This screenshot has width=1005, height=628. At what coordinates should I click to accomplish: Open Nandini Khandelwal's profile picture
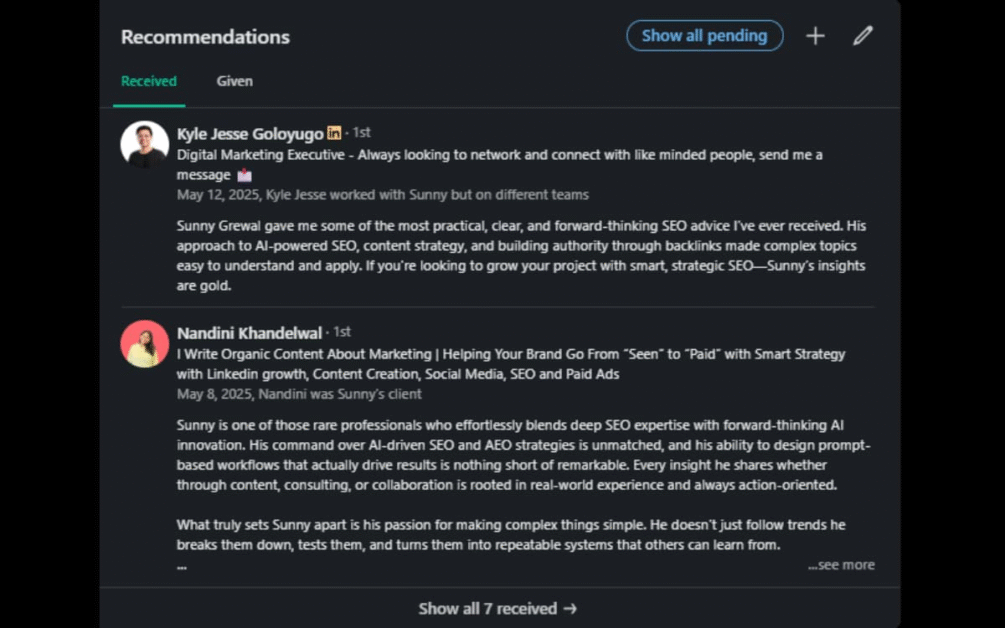[145, 344]
